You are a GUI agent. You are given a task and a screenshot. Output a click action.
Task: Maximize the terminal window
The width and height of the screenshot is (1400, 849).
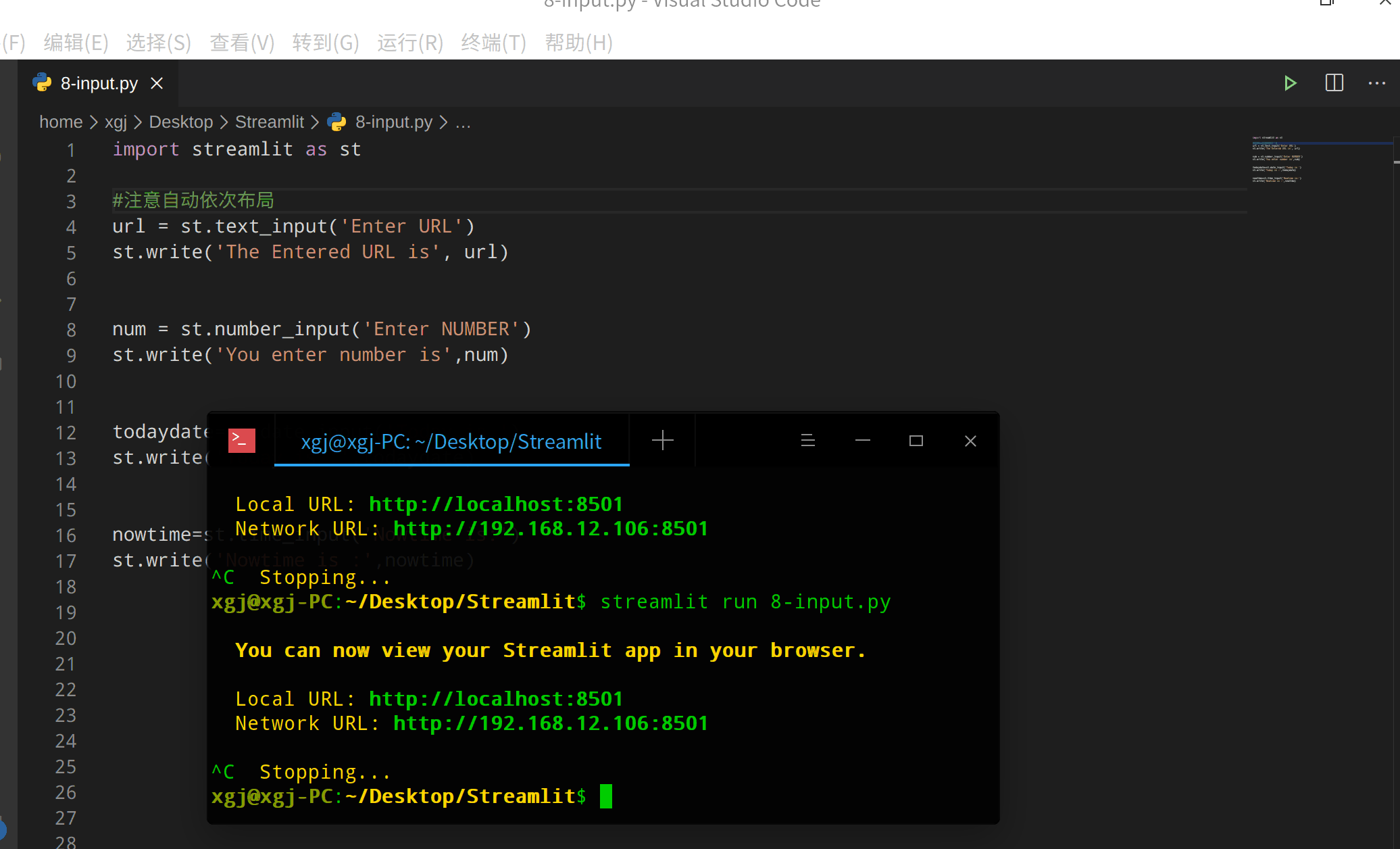pos(916,441)
